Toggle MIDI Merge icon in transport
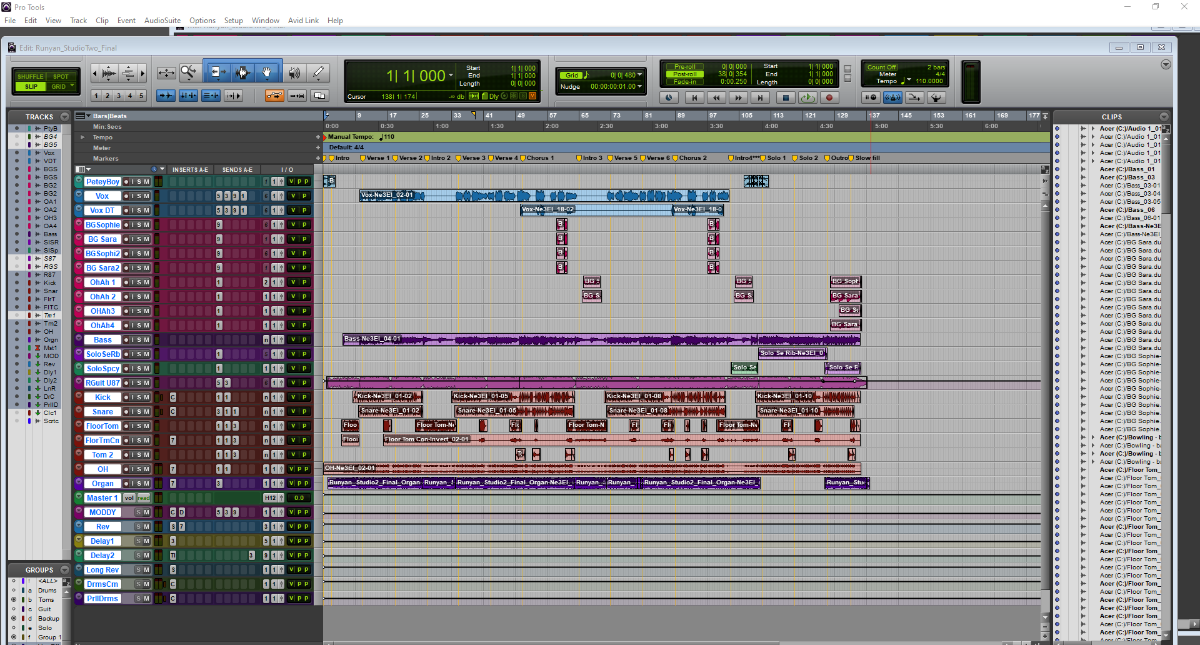 [x=914, y=98]
